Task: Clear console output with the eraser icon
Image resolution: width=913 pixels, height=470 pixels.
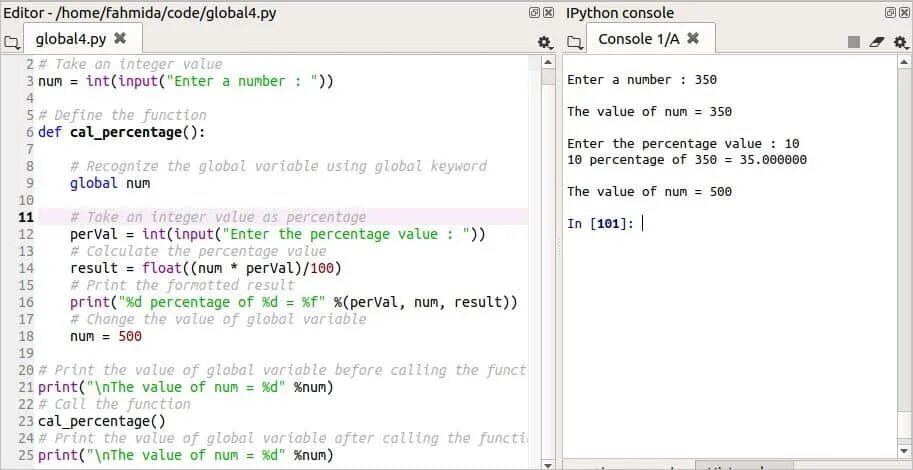Action: tap(877, 42)
